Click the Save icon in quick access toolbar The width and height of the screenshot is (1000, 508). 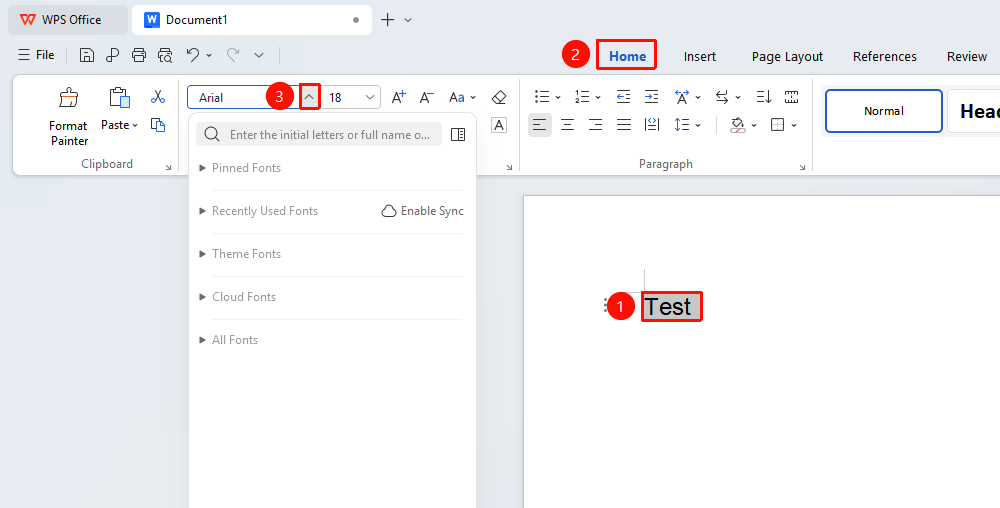87,55
